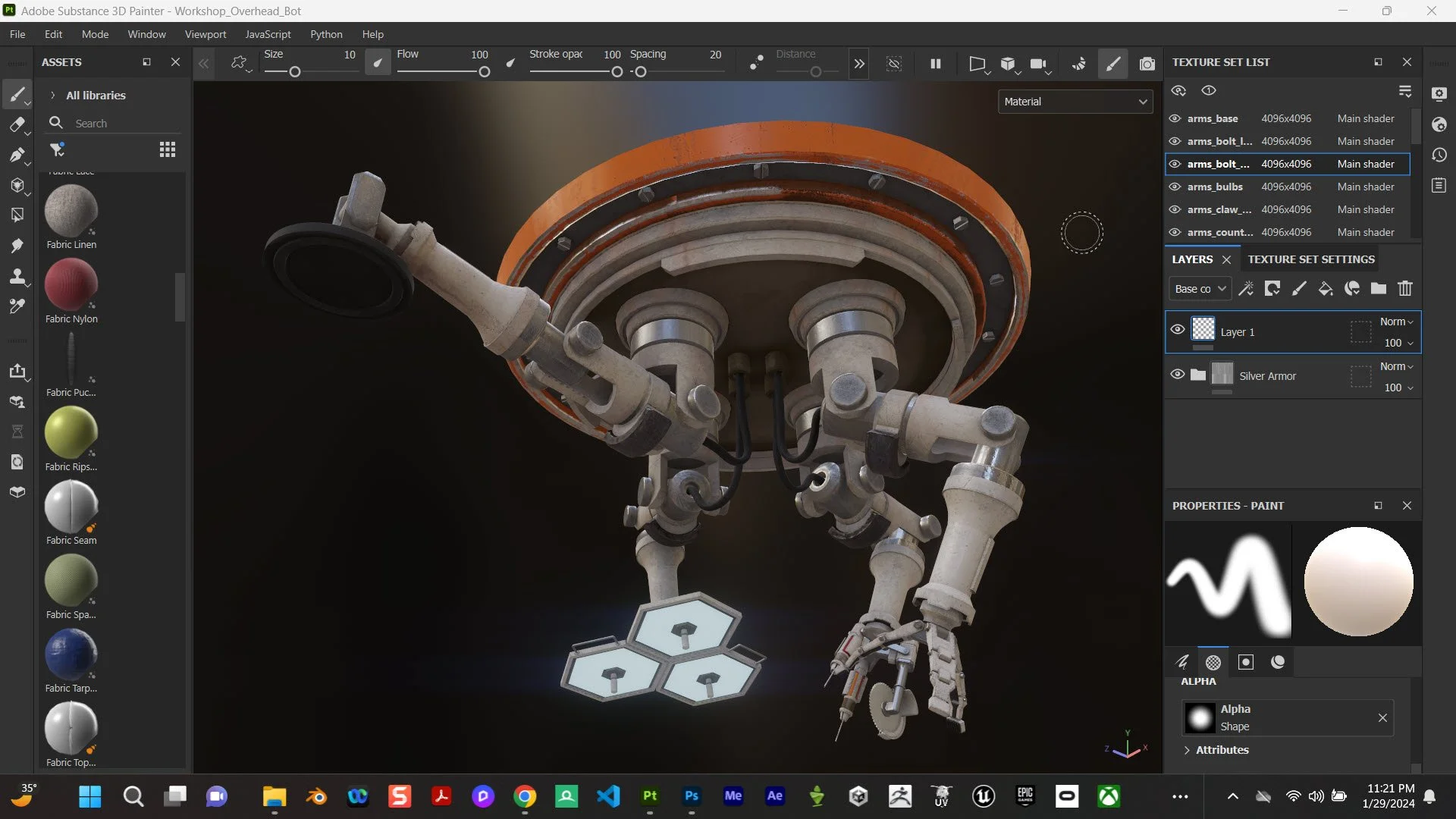Open the Viewport menu
The height and width of the screenshot is (819, 1456).
click(x=205, y=34)
